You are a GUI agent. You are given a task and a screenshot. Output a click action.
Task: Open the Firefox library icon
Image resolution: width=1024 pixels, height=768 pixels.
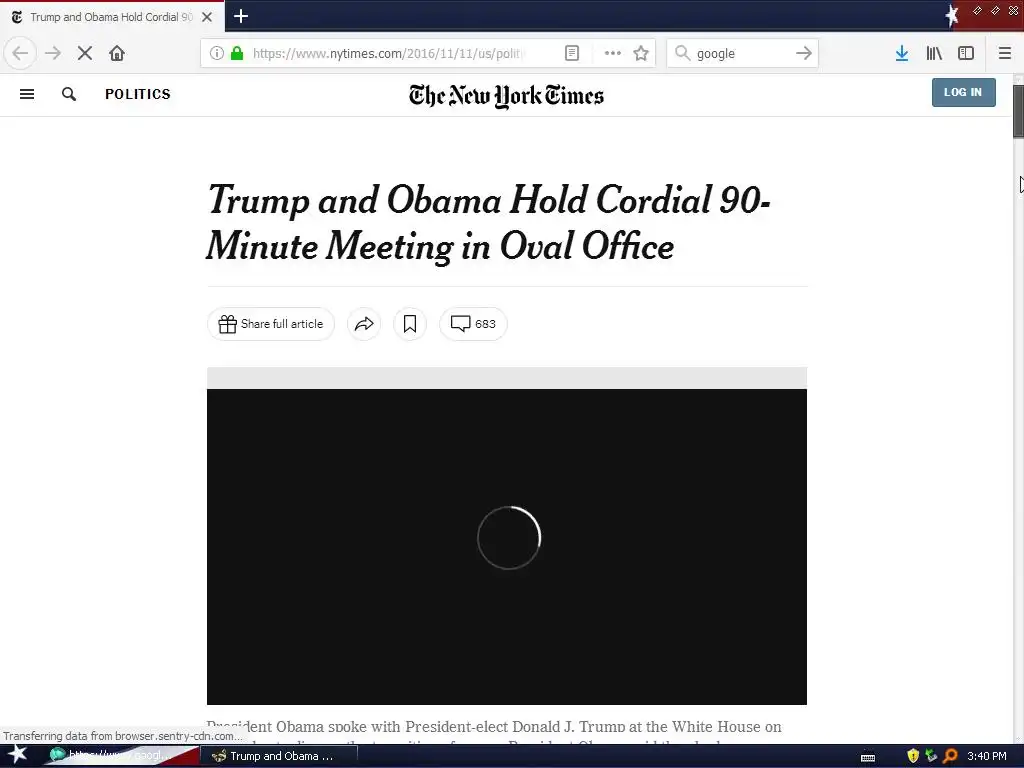click(x=934, y=53)
